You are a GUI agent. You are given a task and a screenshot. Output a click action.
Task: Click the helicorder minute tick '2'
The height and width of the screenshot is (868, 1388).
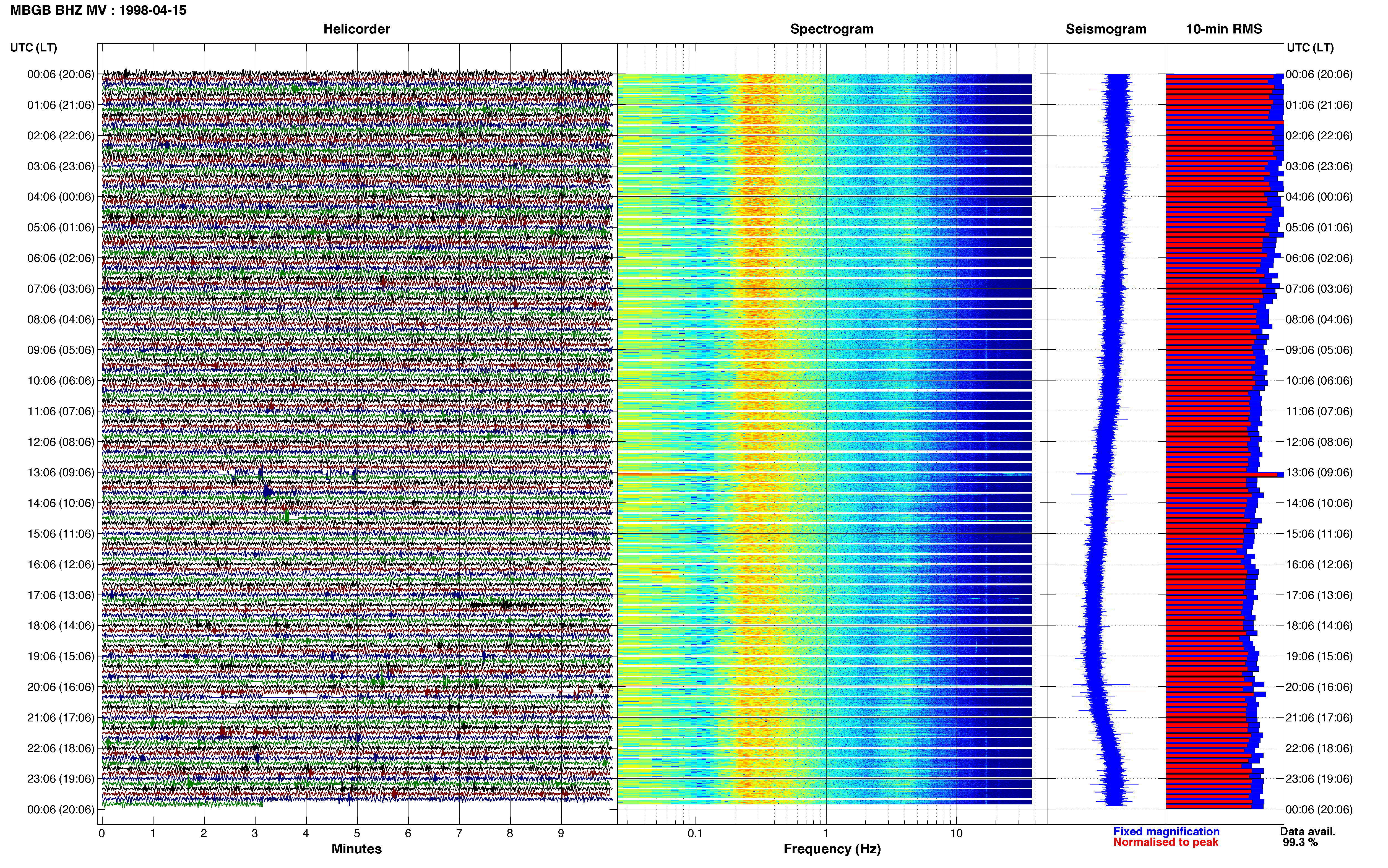[x=204, y=833]
